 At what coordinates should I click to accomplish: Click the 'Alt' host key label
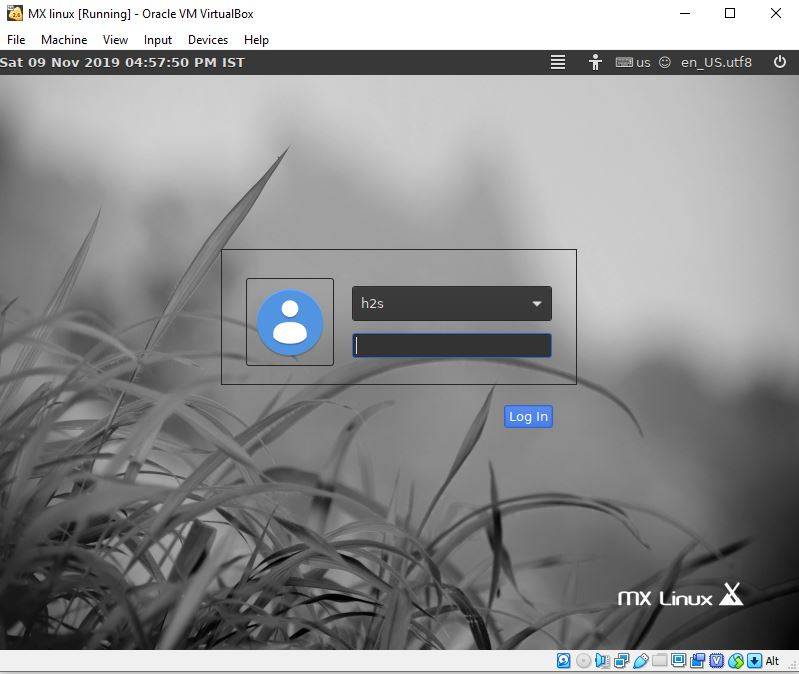(772, 661)
